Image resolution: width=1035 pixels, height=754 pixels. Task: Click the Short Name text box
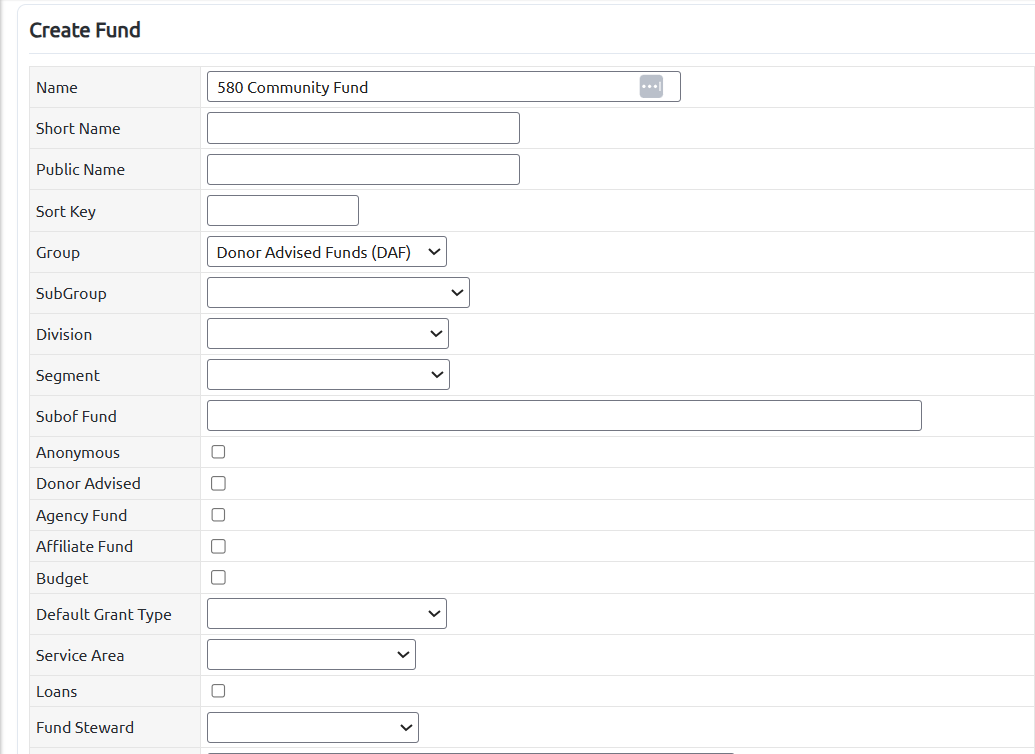point(363,128)
